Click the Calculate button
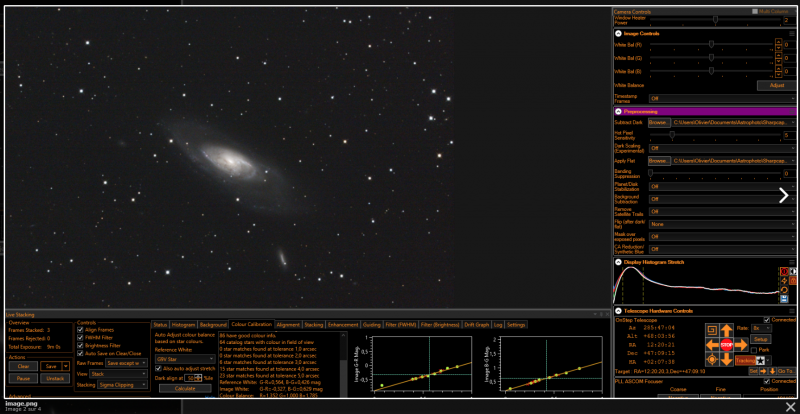 [185, 388]
